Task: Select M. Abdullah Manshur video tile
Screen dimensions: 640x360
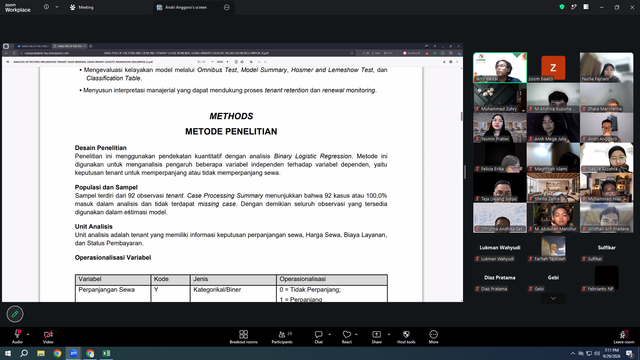Action: tap(553, 218)
